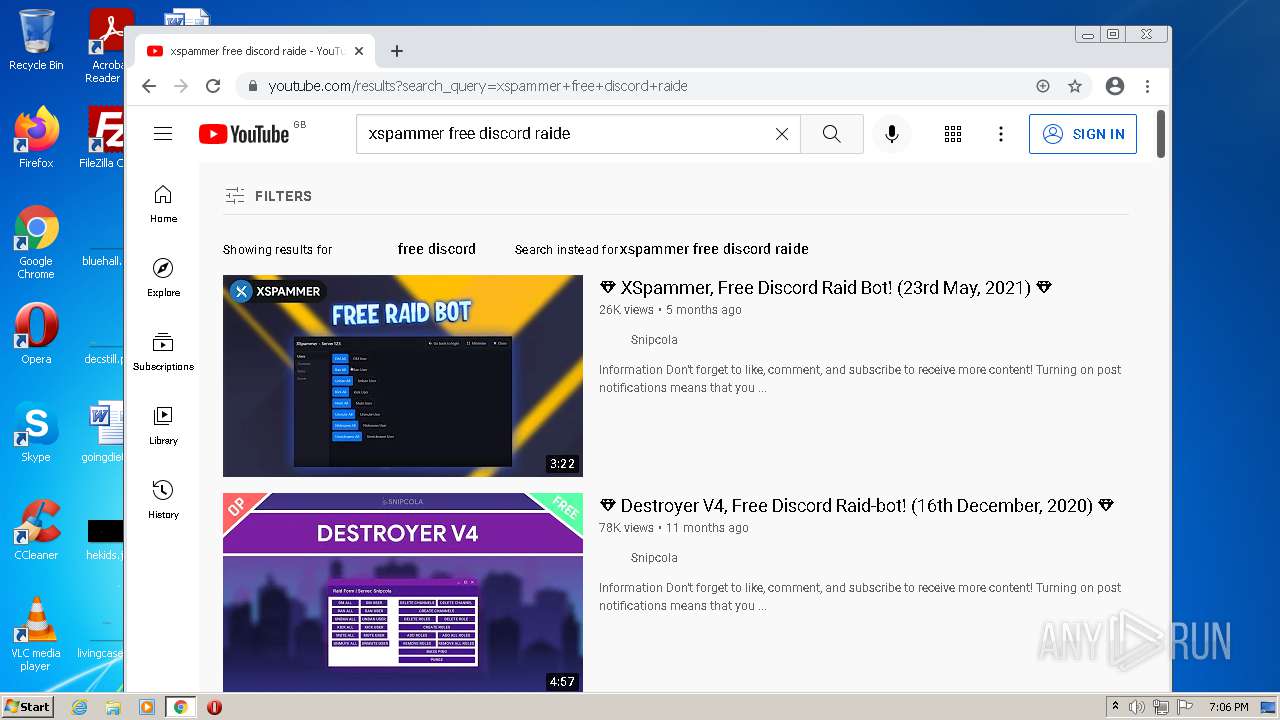
Task: Open Firefox desktop shortcut
Action: click(36, 137)
